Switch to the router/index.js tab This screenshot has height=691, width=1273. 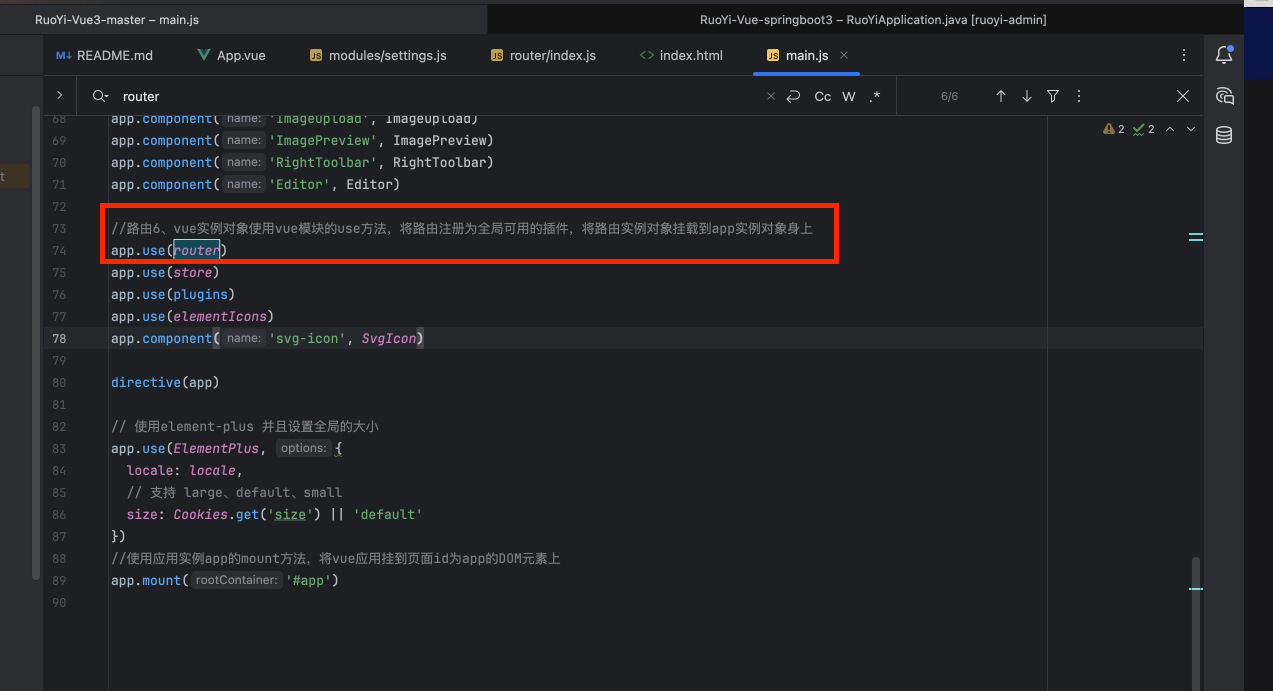552,55
